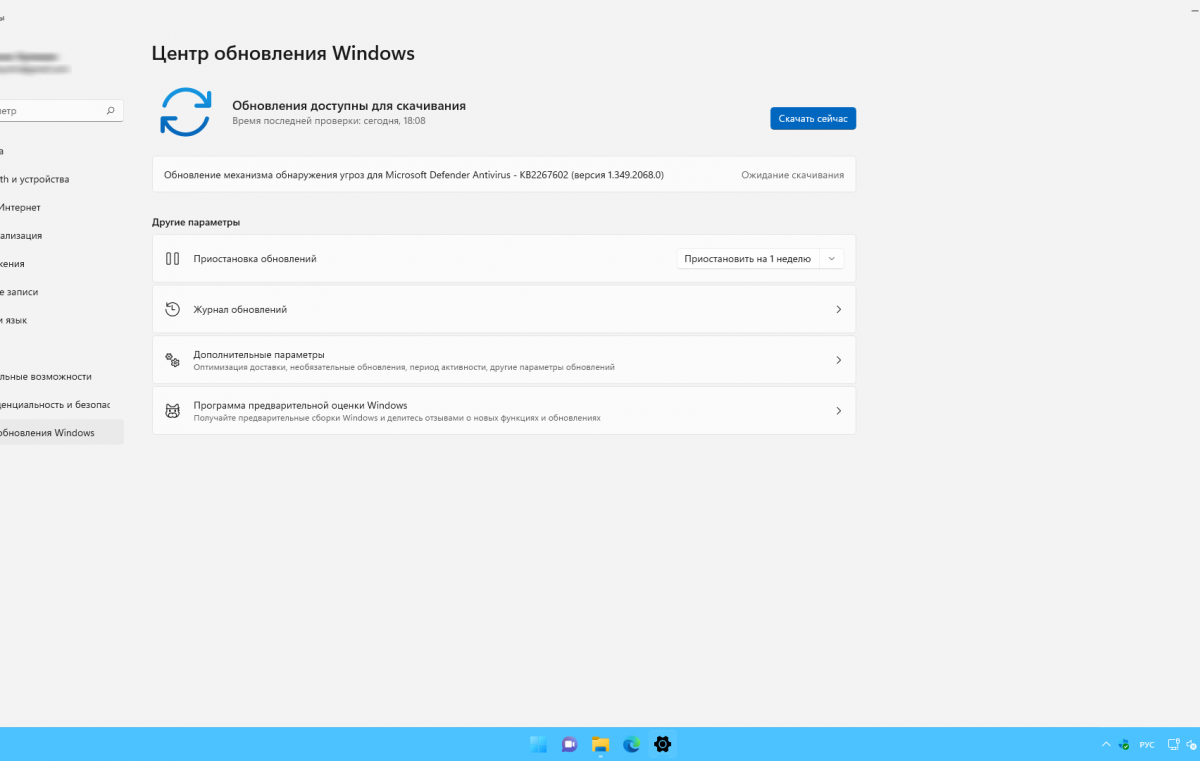1200x761 pixels.
Task: Open Конфиденциальность и безопасность in sidebar
Action: (62, 404)
